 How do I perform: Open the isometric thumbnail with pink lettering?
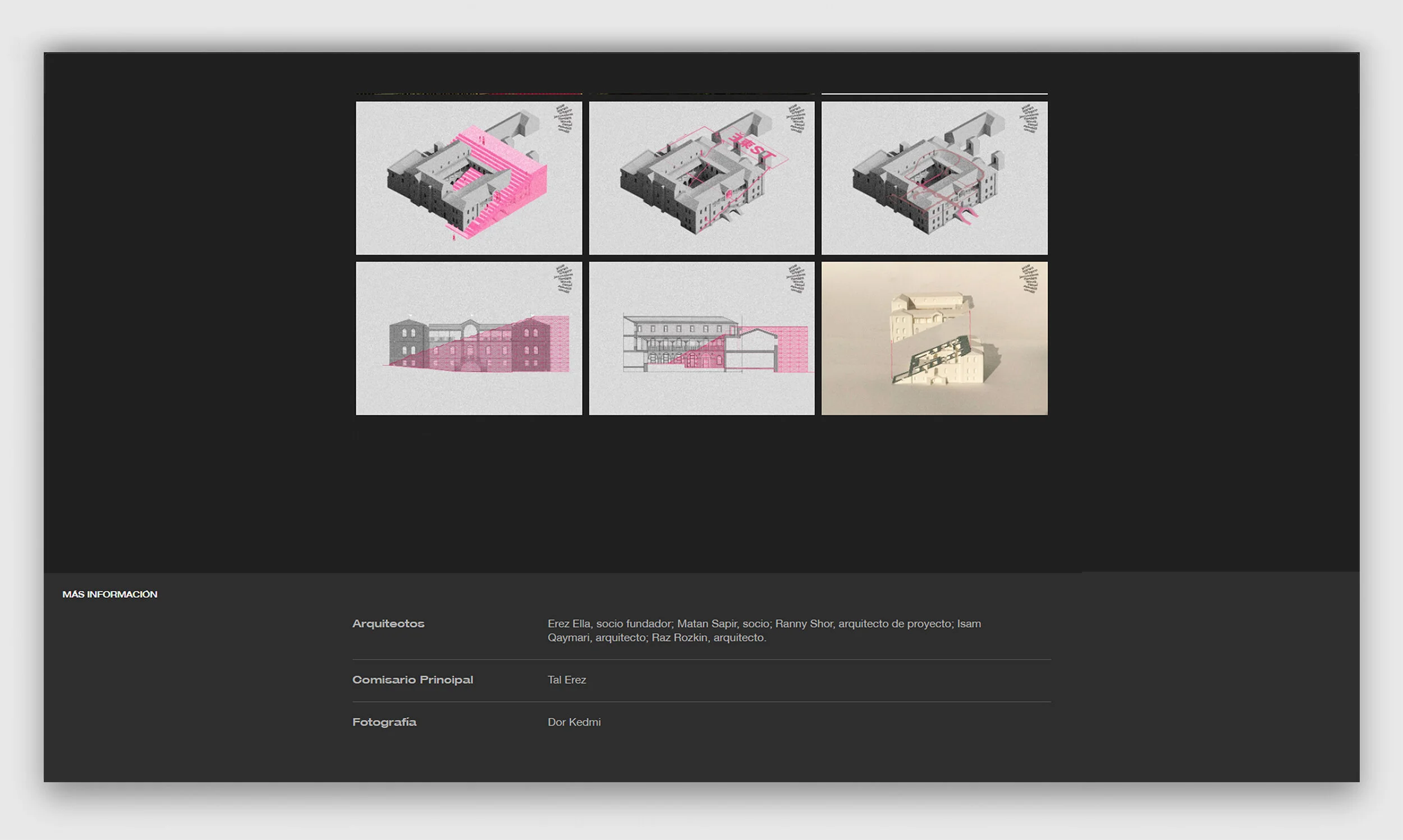[x=701, y=178]
